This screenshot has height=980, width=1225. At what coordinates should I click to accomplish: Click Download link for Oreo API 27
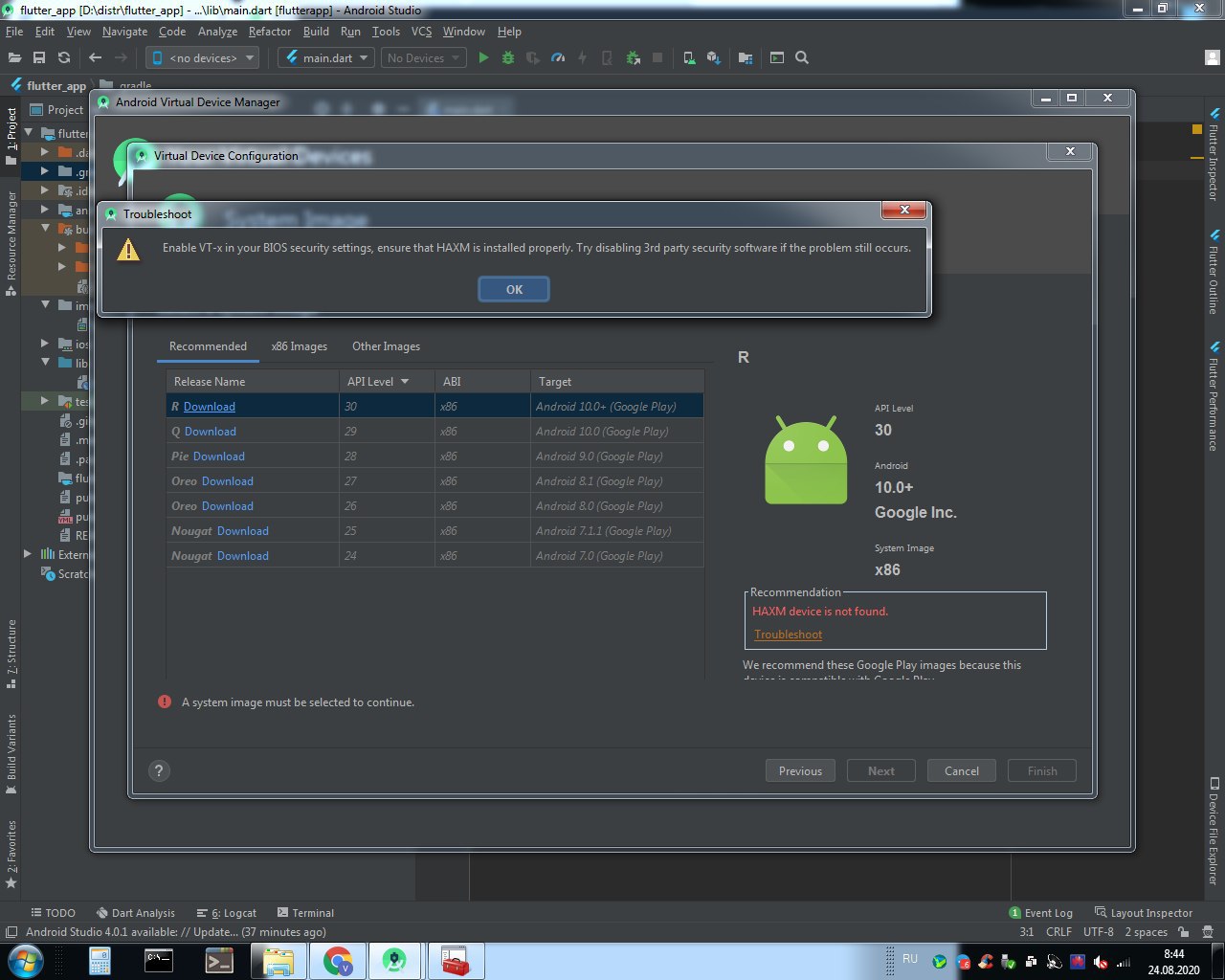tap(228, 481)
